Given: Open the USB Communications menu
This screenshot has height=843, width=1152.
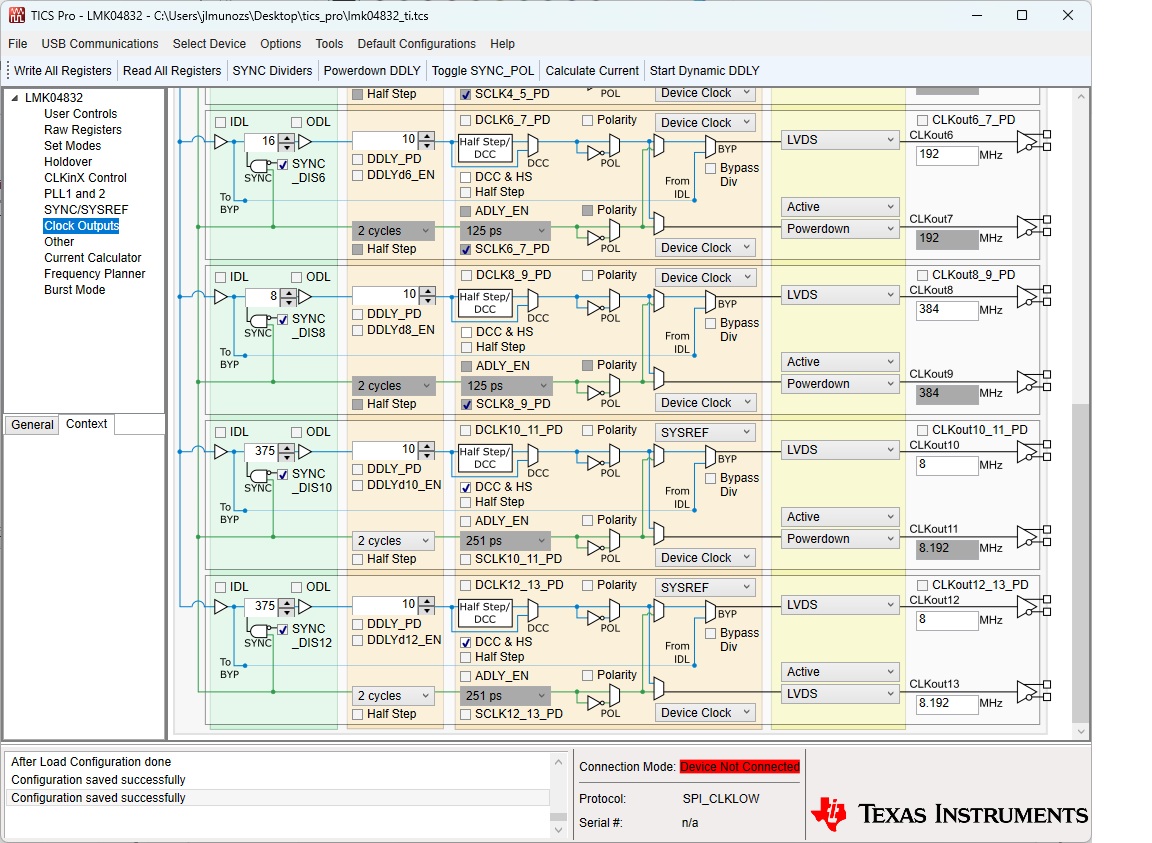Looking at the screenshot, I should tap(99, 44).
